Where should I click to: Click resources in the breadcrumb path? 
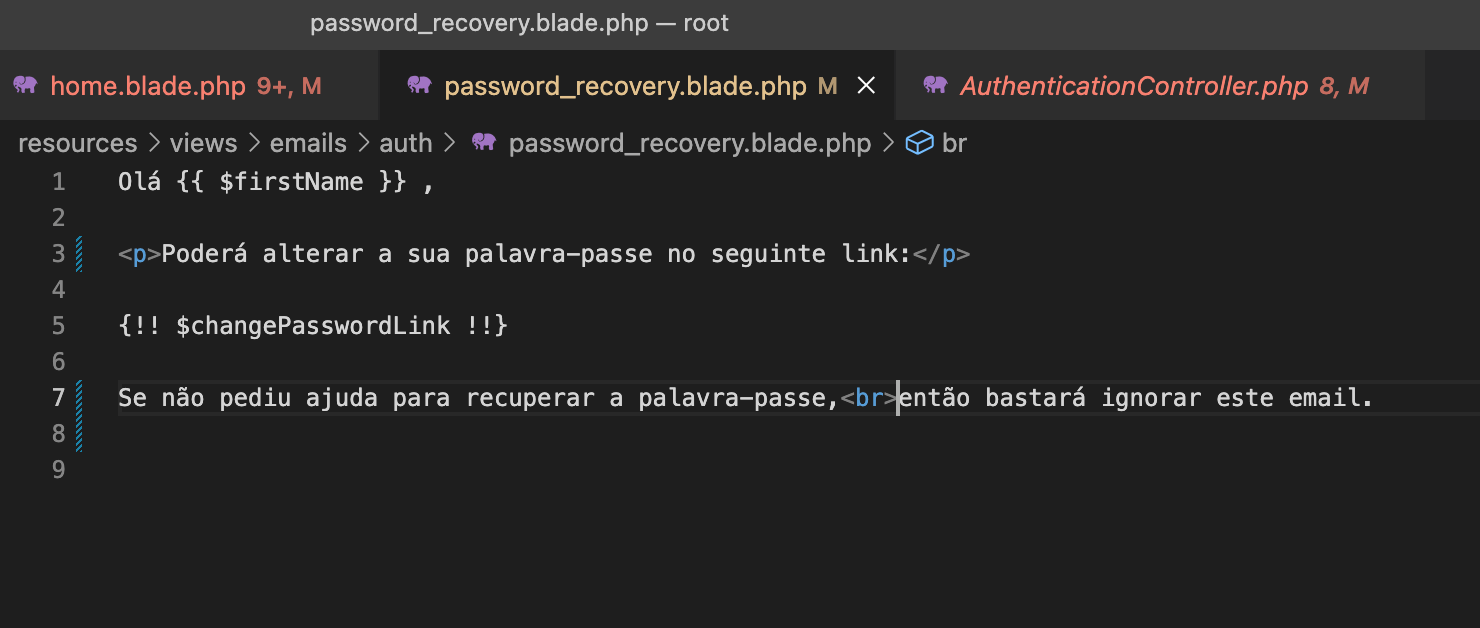point(77,142)
